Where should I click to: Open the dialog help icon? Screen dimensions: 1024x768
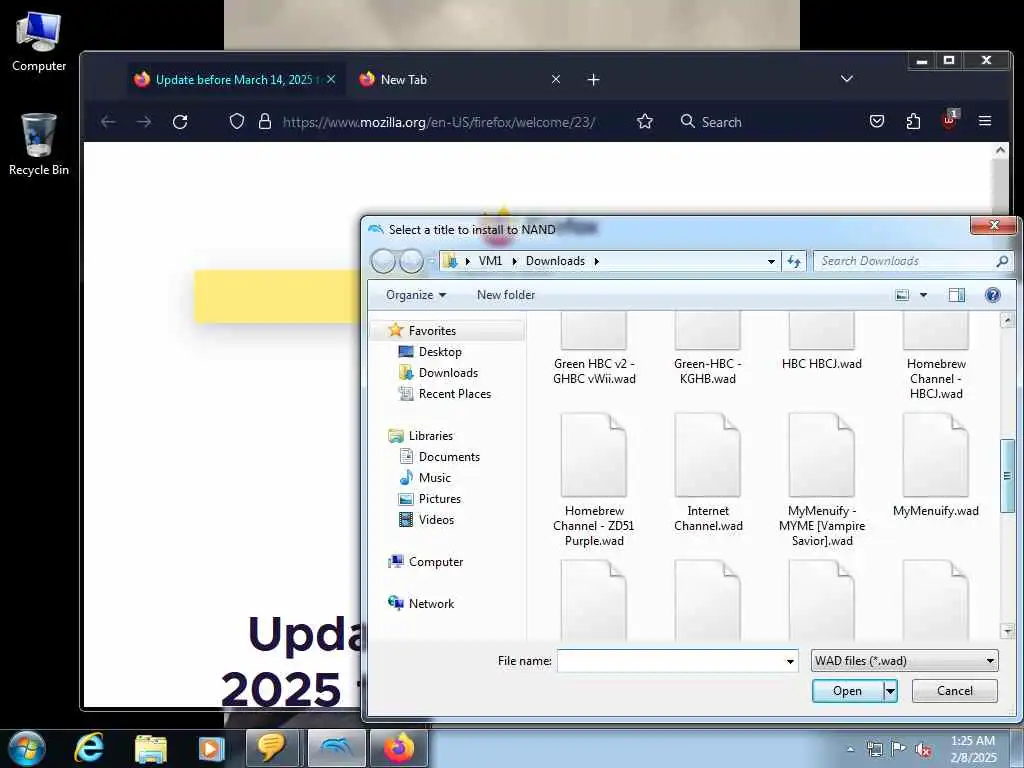(x=993, y=295)
